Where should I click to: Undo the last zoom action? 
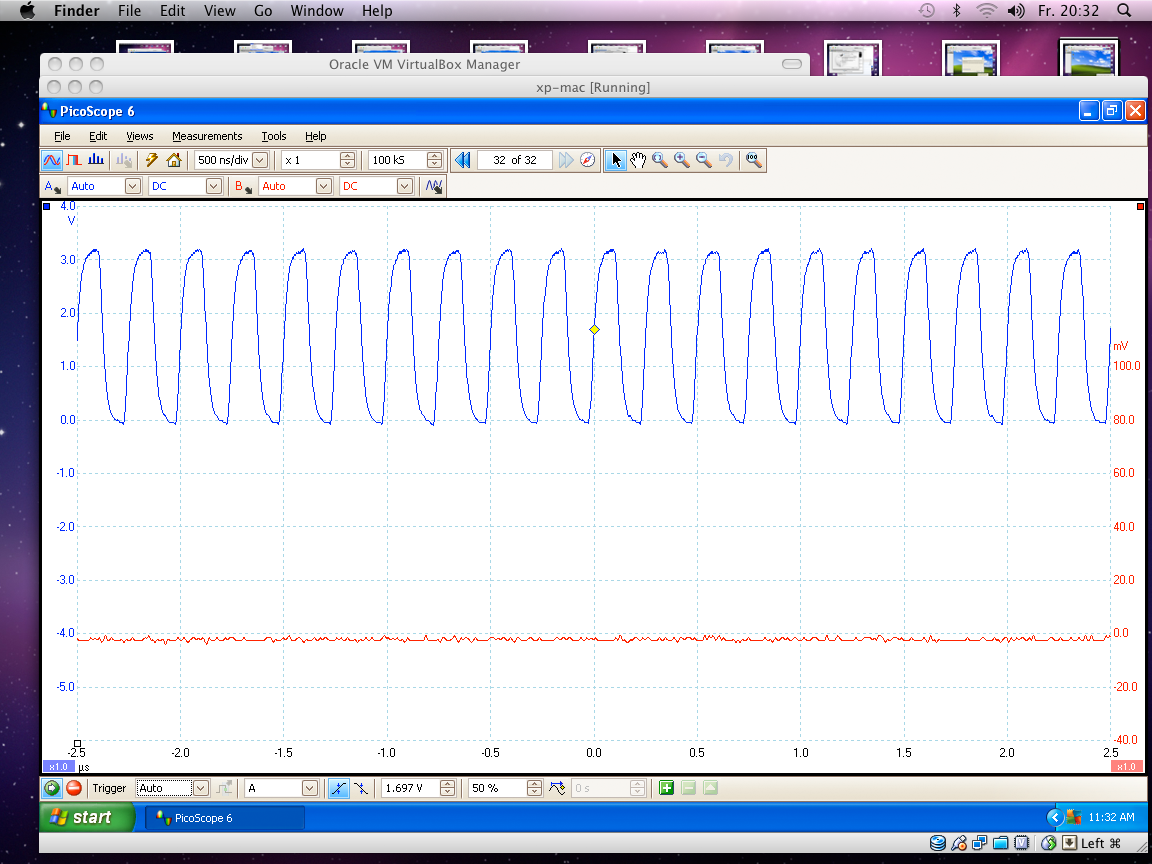tap(725, 159)
